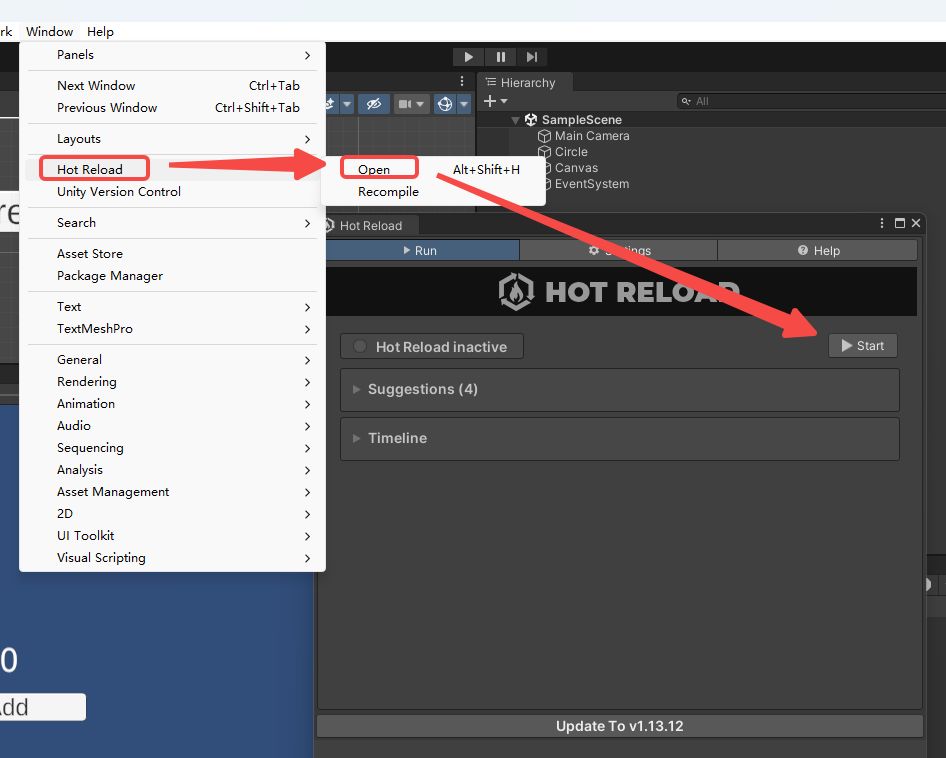This screenshot has width=946, height=758.
Task: Click Recompile in Hot Reload submenu
Action: point(433,191)
